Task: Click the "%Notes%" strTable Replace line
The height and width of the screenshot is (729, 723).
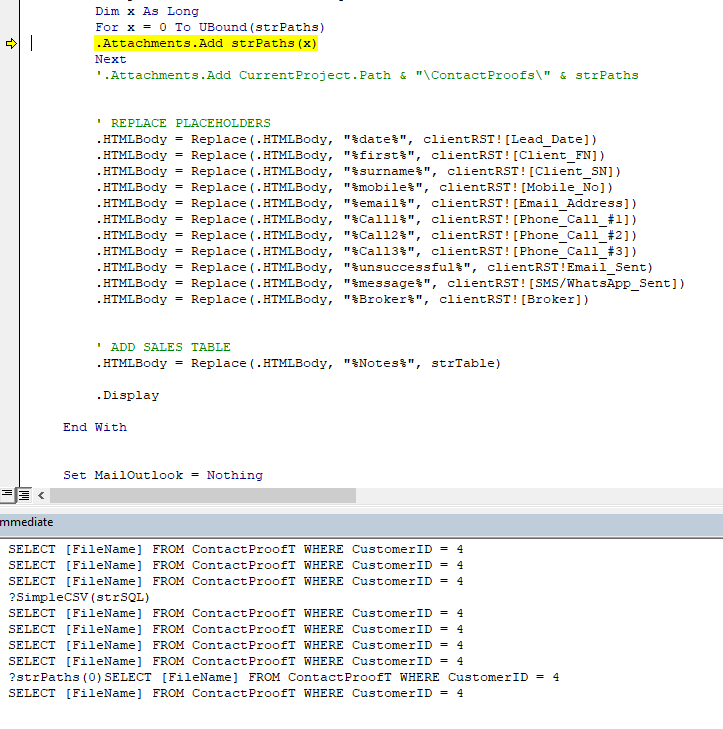Action: 298,364
